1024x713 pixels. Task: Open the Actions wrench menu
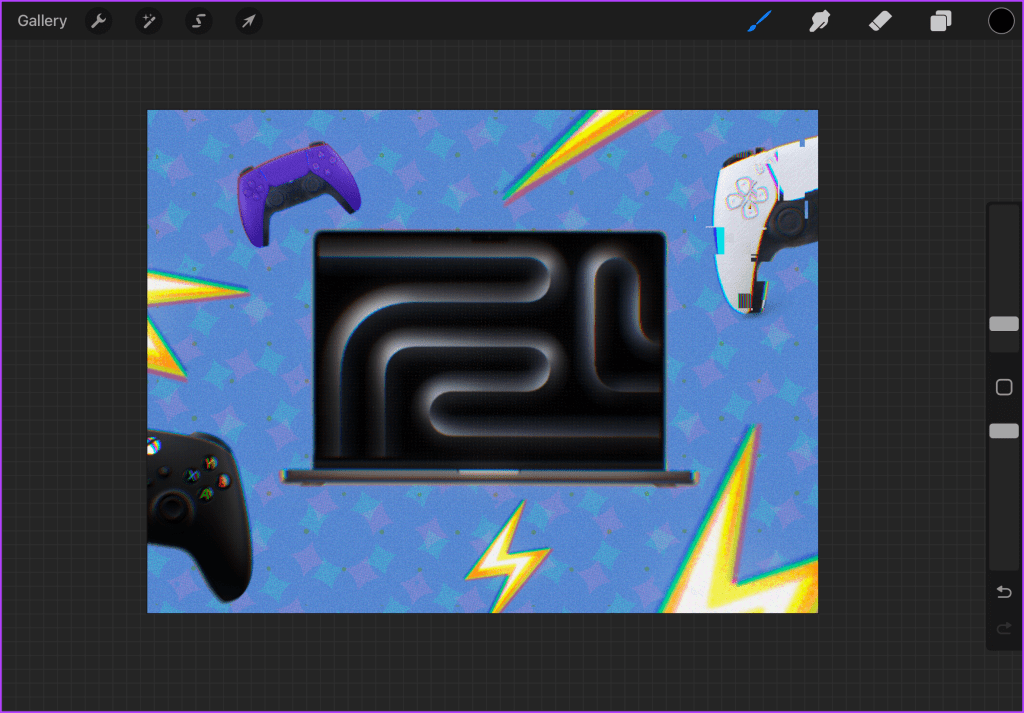(99, 21)
